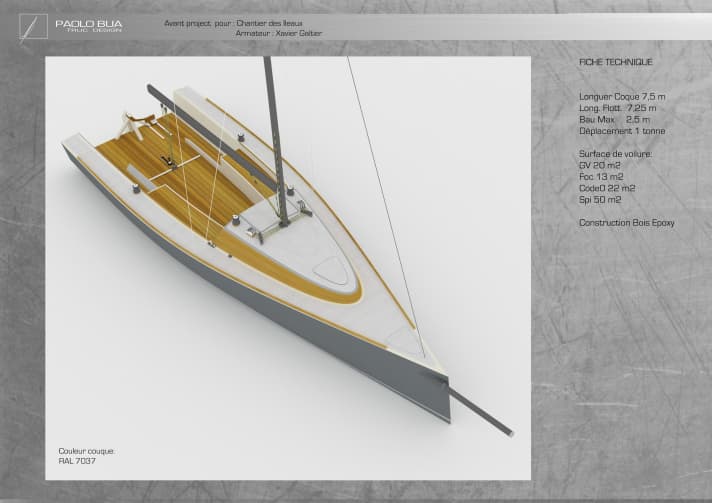This screenshot has width=712, height=503.
Task: Click the 'Armateur : Xavier Galtier' line
Action: pos(279,33)
